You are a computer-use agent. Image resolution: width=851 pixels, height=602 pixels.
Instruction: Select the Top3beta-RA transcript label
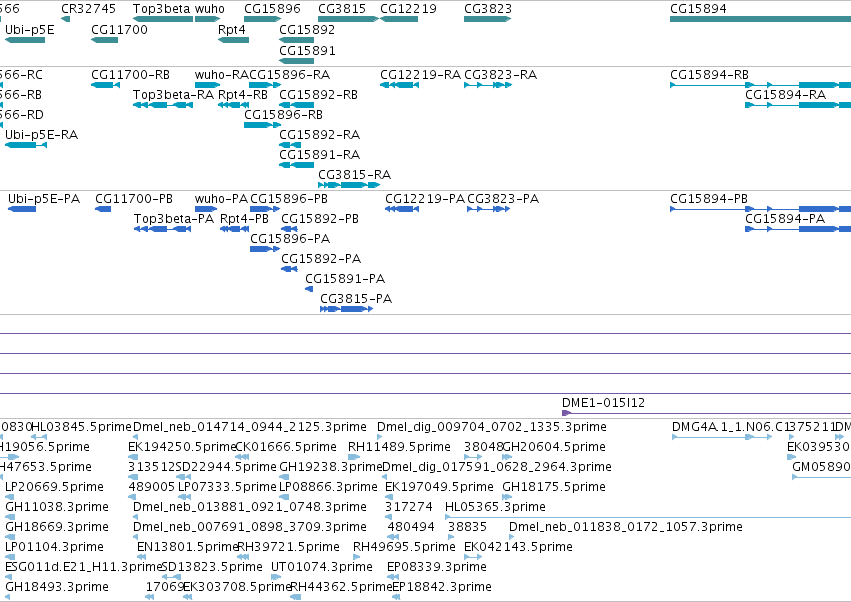[x=174, y=94]
